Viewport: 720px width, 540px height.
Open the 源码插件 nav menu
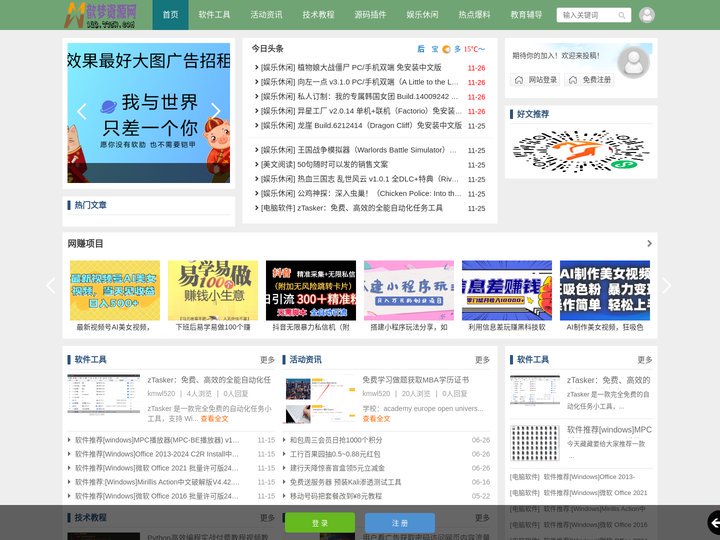(x=370, y=15)
